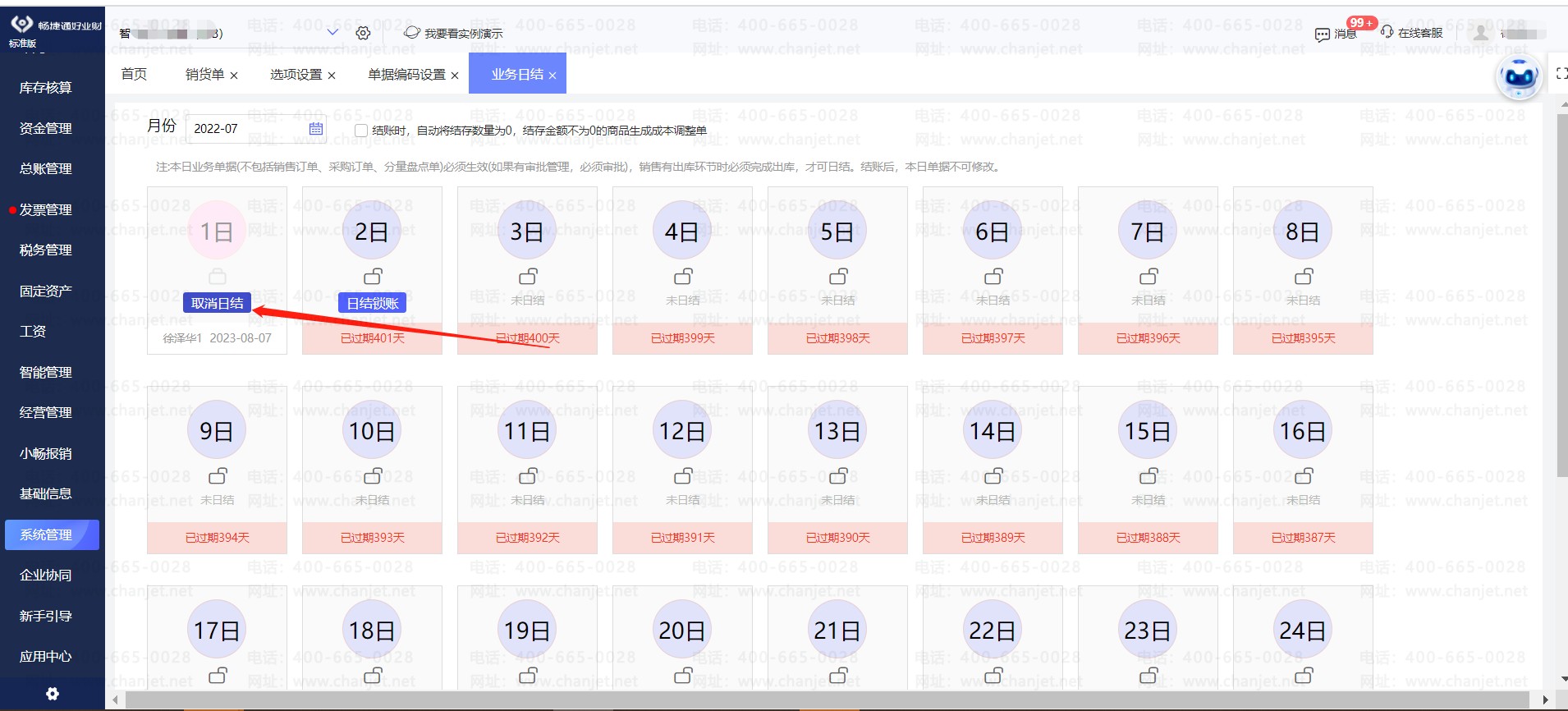Open the user profile avatar
This screenshot has width=1568, height=711.
tap(1481, 33)
